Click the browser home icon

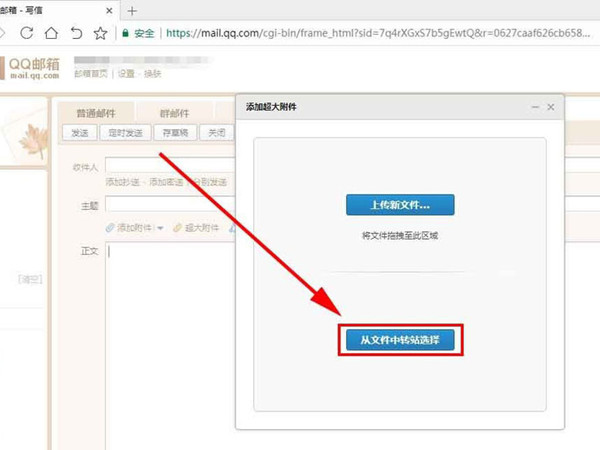click(49, 33)
